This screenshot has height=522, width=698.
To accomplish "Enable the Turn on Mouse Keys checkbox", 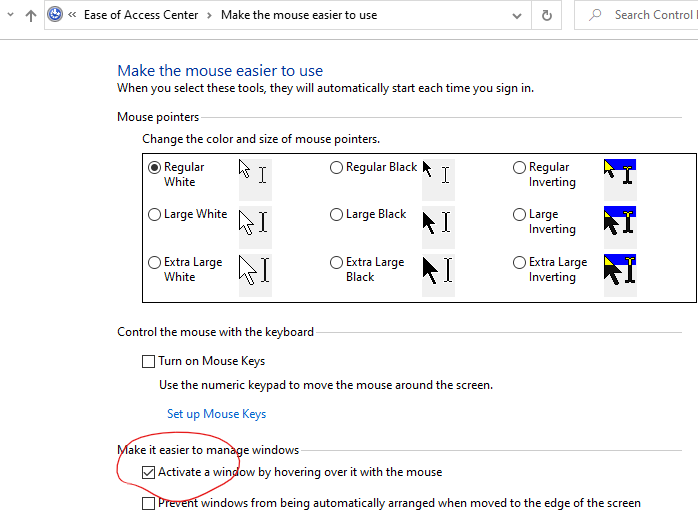I will tap(149, 361).
